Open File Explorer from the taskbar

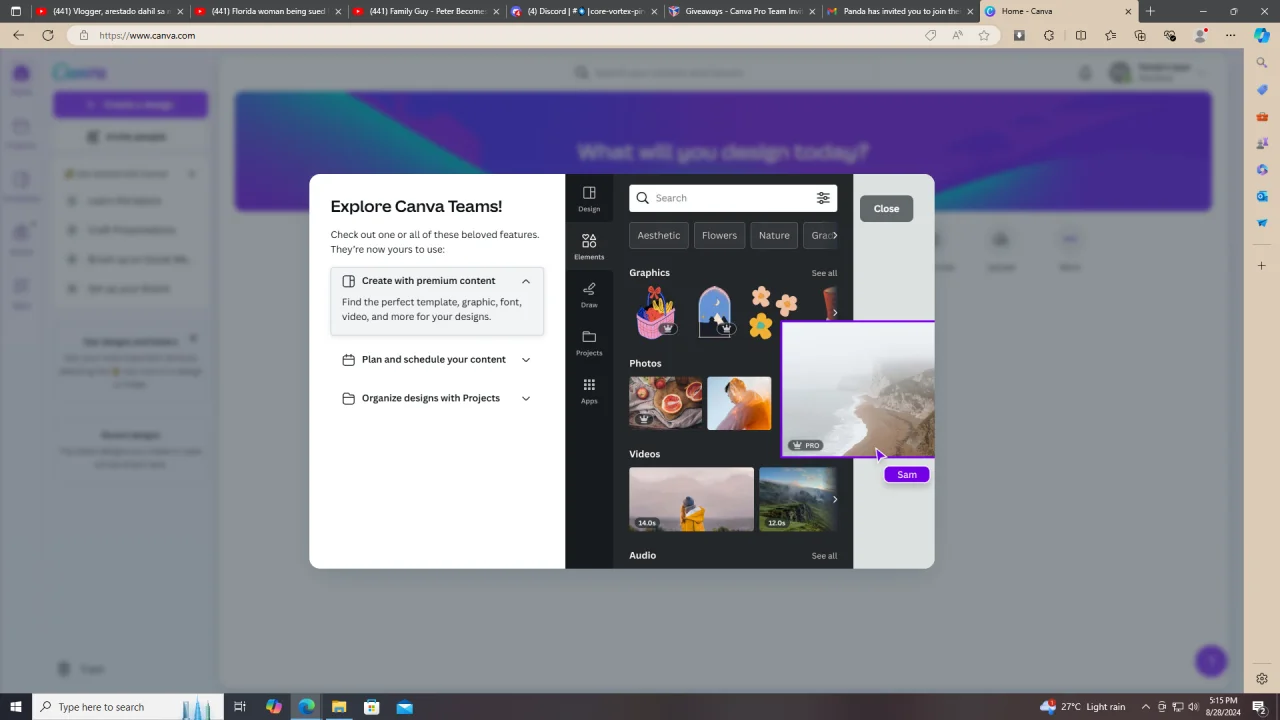click(339, 707)
